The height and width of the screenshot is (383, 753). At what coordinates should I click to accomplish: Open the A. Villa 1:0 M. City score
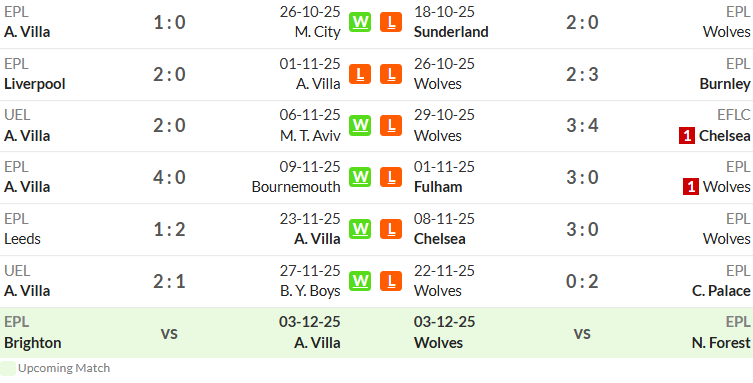click(170, 23)
